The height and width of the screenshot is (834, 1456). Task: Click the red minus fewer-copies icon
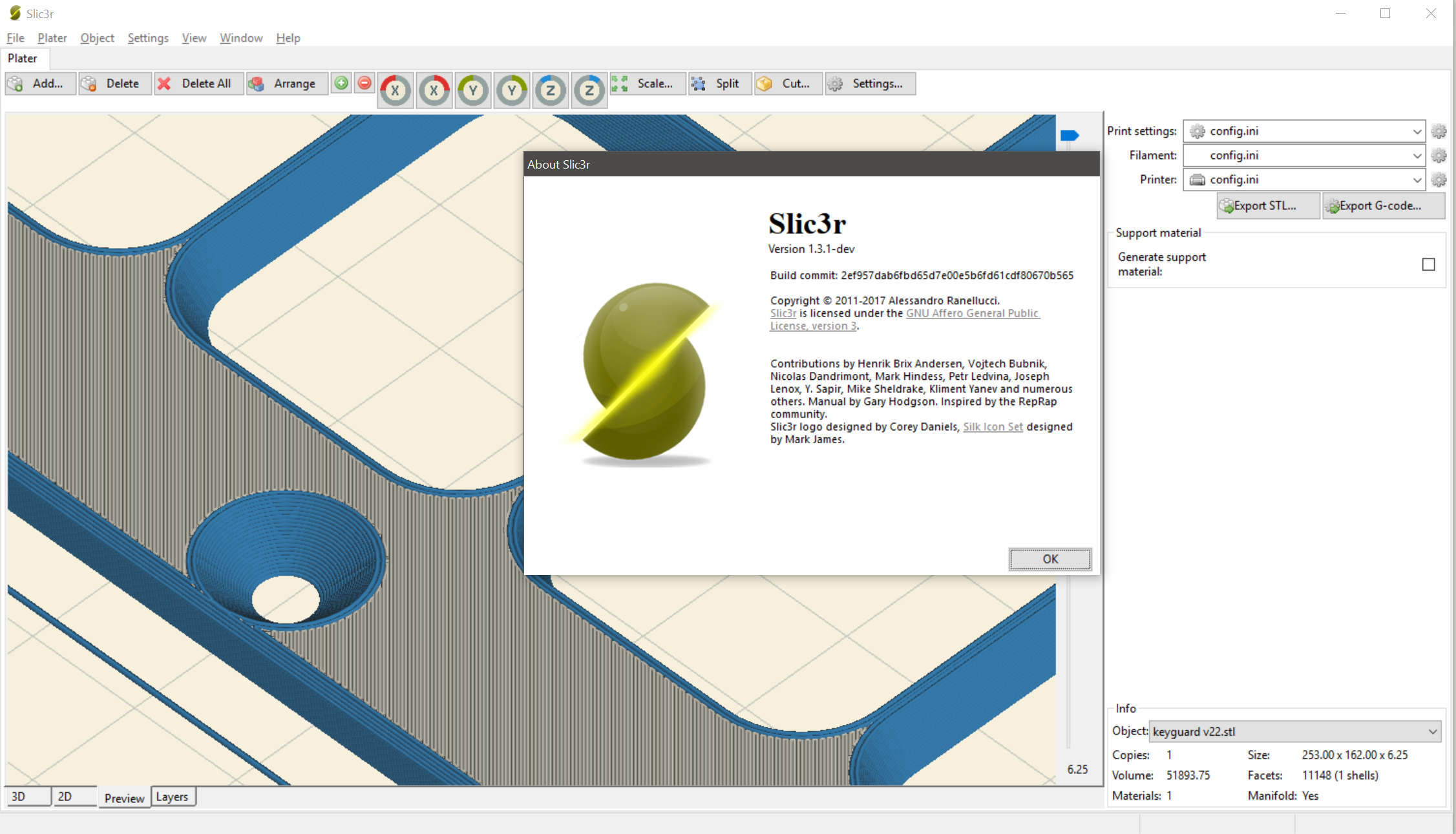point(364,83)
